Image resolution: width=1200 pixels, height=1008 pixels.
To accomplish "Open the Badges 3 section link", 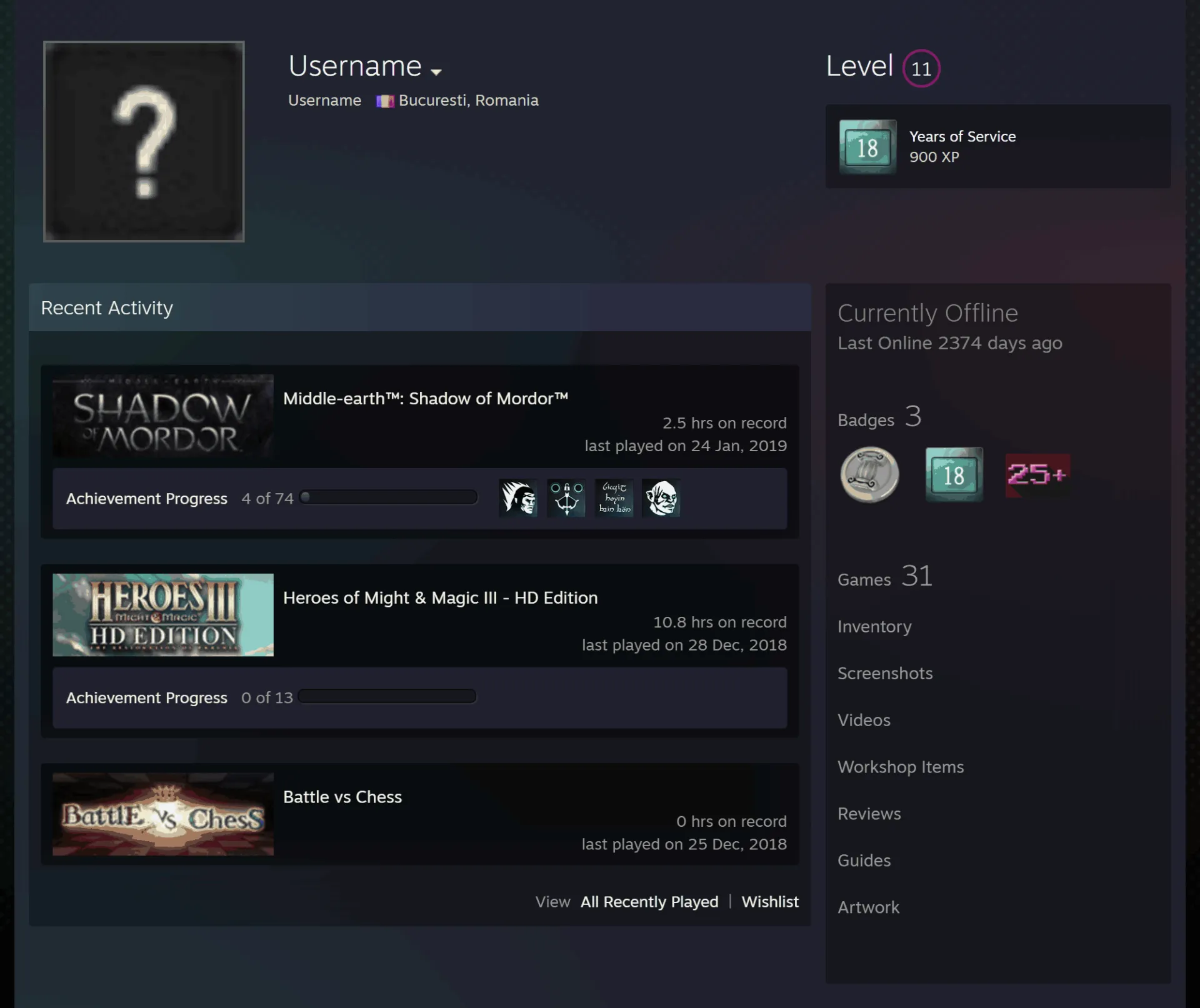I will pos(879,417).
